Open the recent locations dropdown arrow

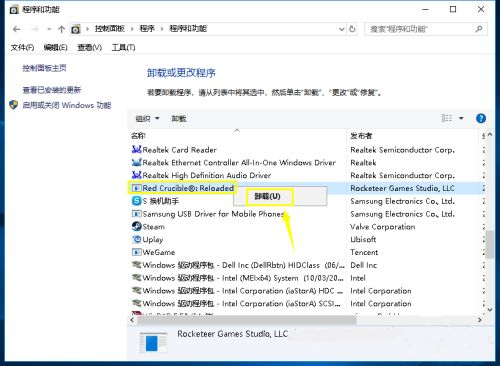tap(49, 29)
